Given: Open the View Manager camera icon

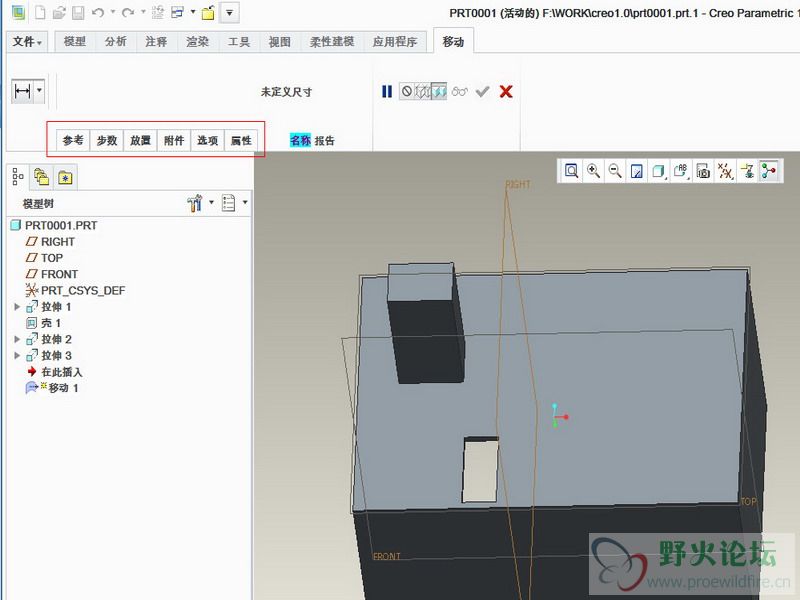Looking at the screenshot, I should tap(703, 171).
